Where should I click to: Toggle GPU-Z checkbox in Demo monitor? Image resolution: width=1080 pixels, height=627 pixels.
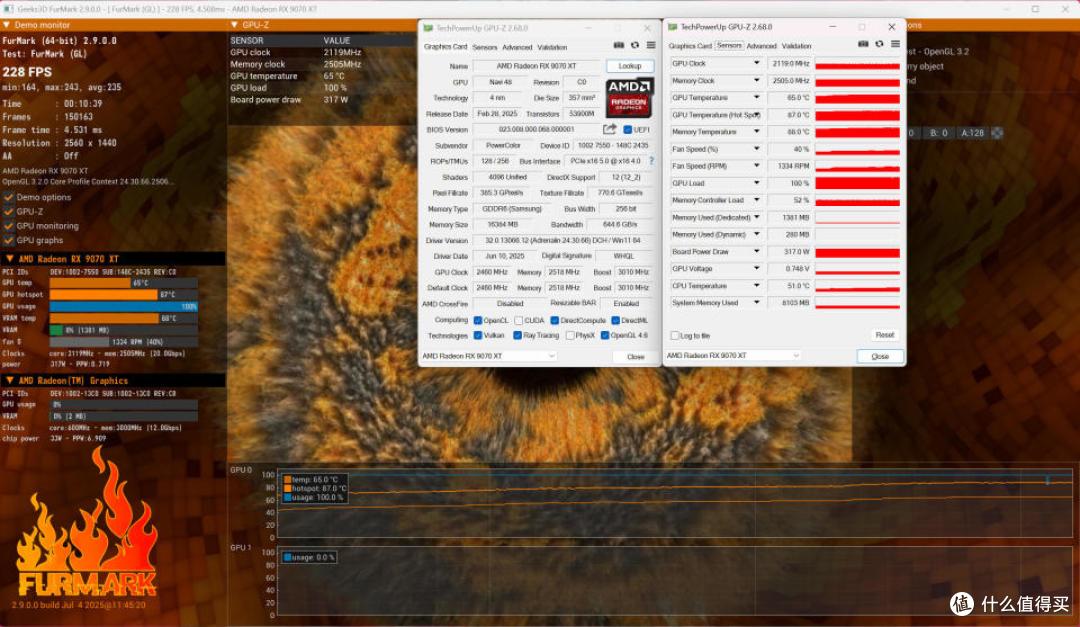click(9, 212)
